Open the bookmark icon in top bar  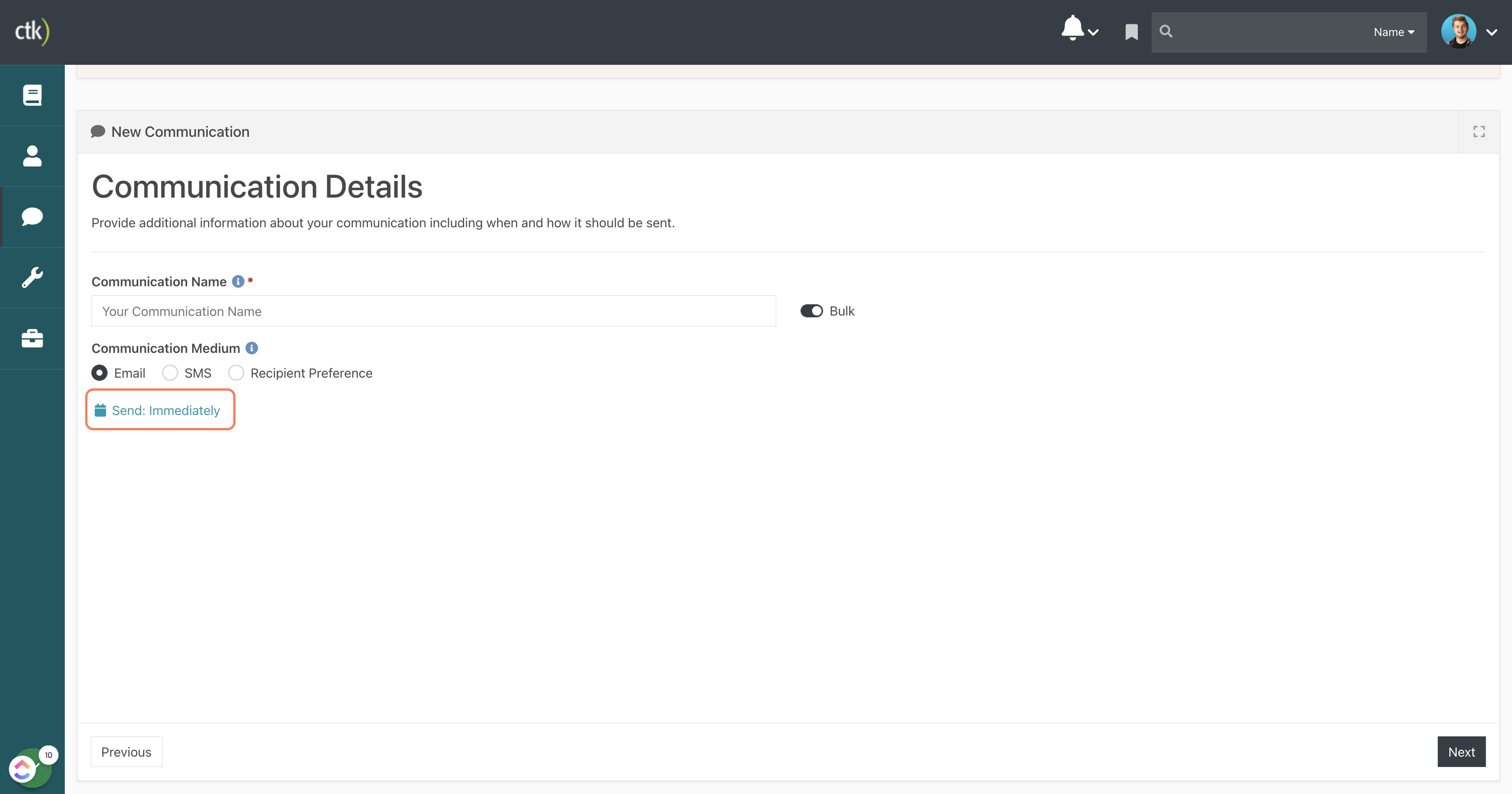pos(1131,32)
